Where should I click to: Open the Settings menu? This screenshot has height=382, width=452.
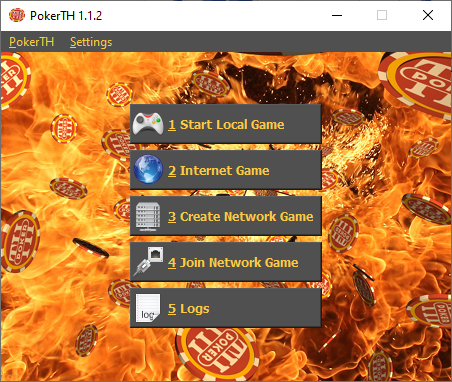[x=91, y=42]
